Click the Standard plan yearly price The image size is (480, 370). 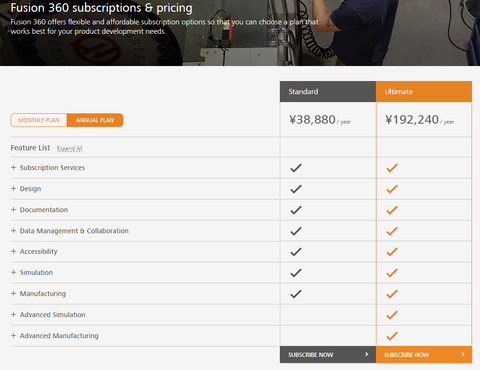pyautogui.click(x=320, y=120)
